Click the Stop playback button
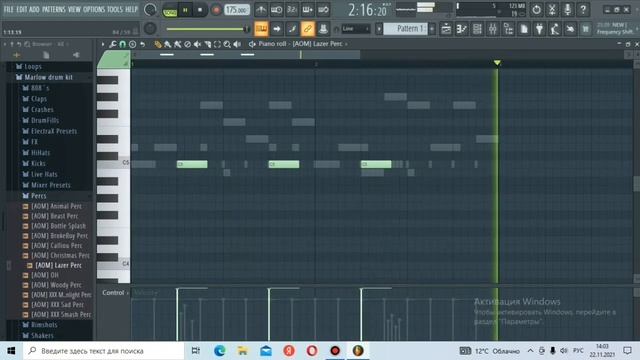Image resolution: width=640 pixels, height=360 pixels. point(200,10)
